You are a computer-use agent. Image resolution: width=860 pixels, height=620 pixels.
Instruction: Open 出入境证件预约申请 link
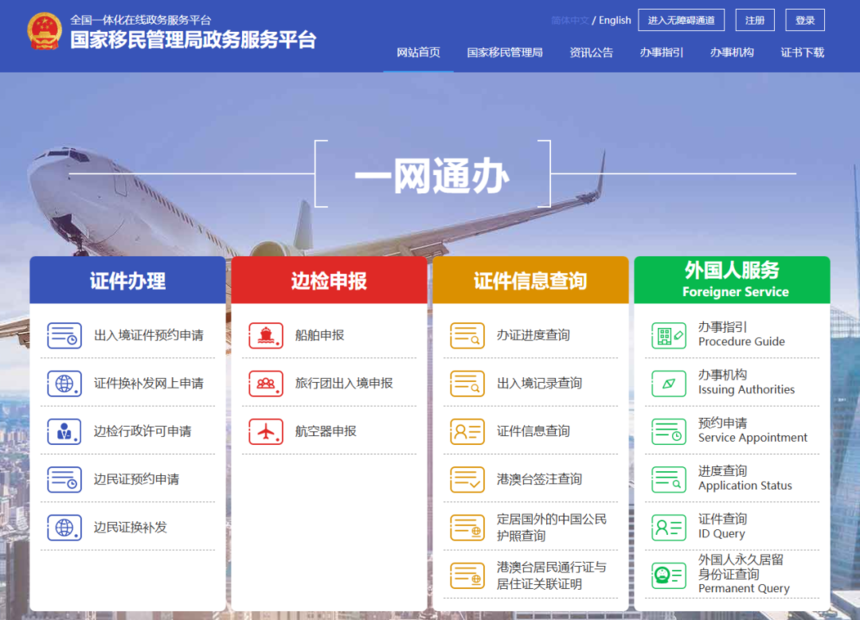[149, 335]
